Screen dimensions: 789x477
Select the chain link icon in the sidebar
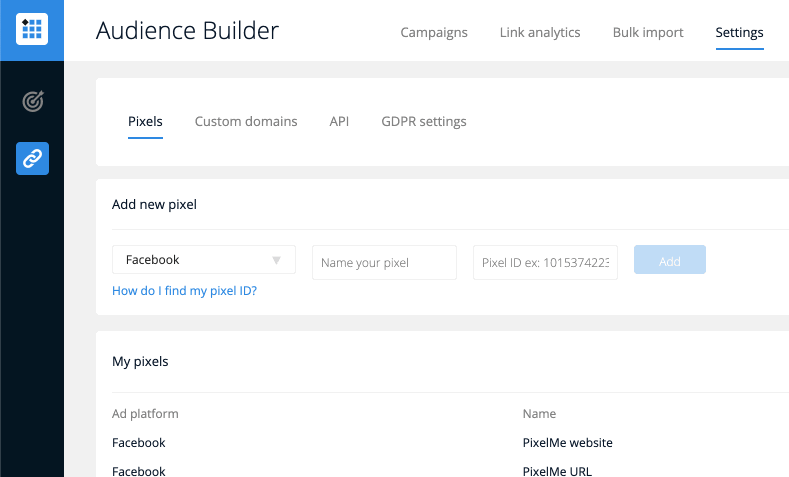point(32,158)
